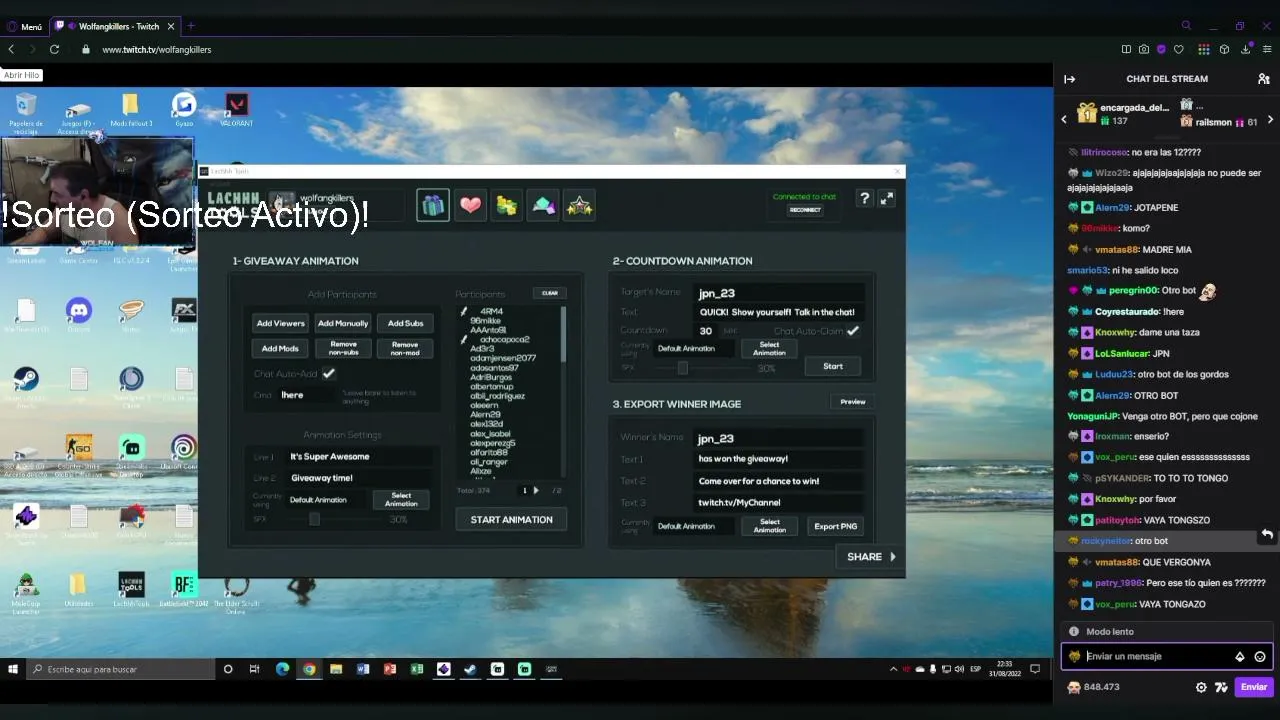
Task: Open the browser downloads icon
Action: coord(1246,49)
